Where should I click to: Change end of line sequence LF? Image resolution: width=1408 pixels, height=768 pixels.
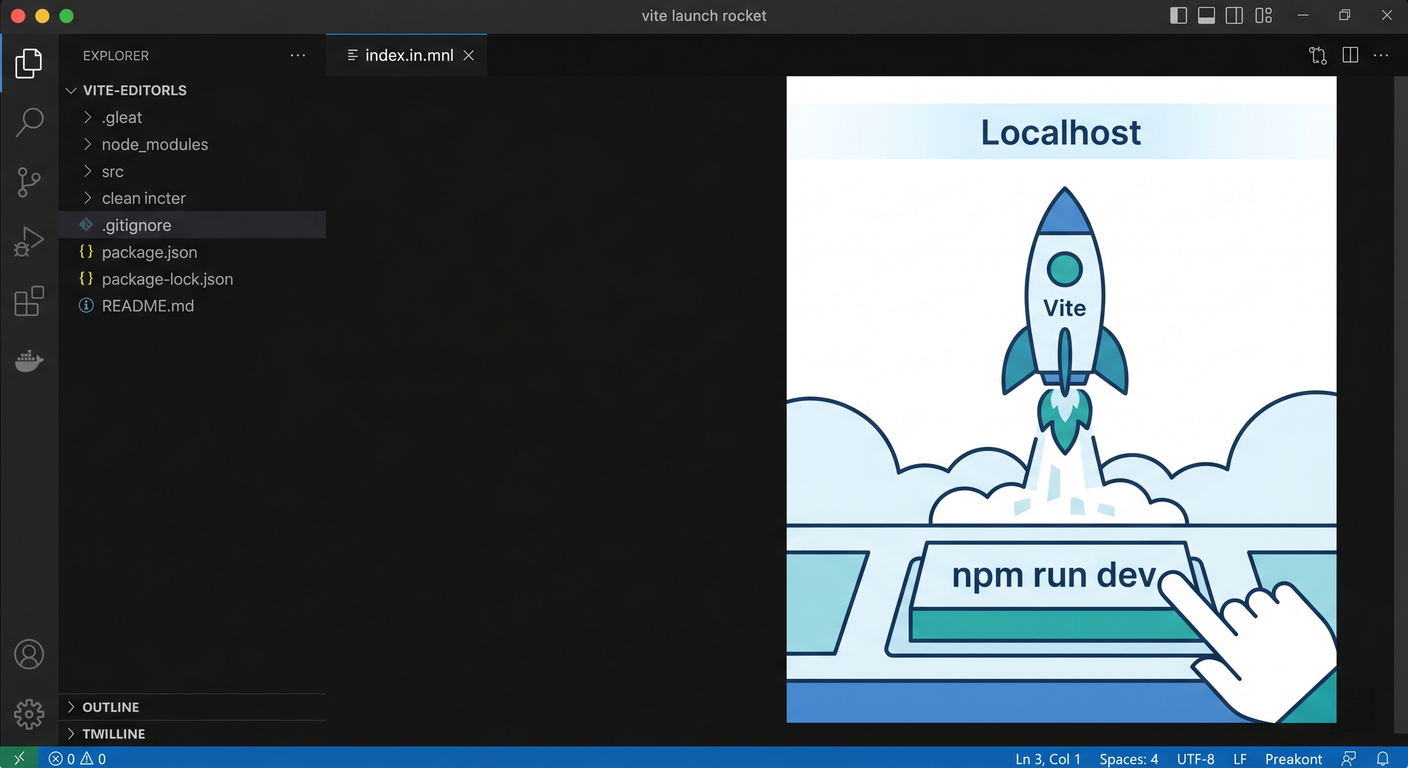(1240, 759)
